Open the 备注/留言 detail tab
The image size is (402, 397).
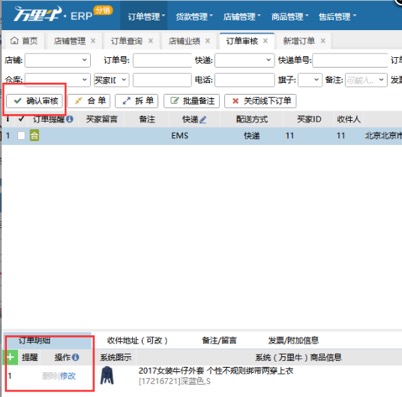tap(219, 340)
